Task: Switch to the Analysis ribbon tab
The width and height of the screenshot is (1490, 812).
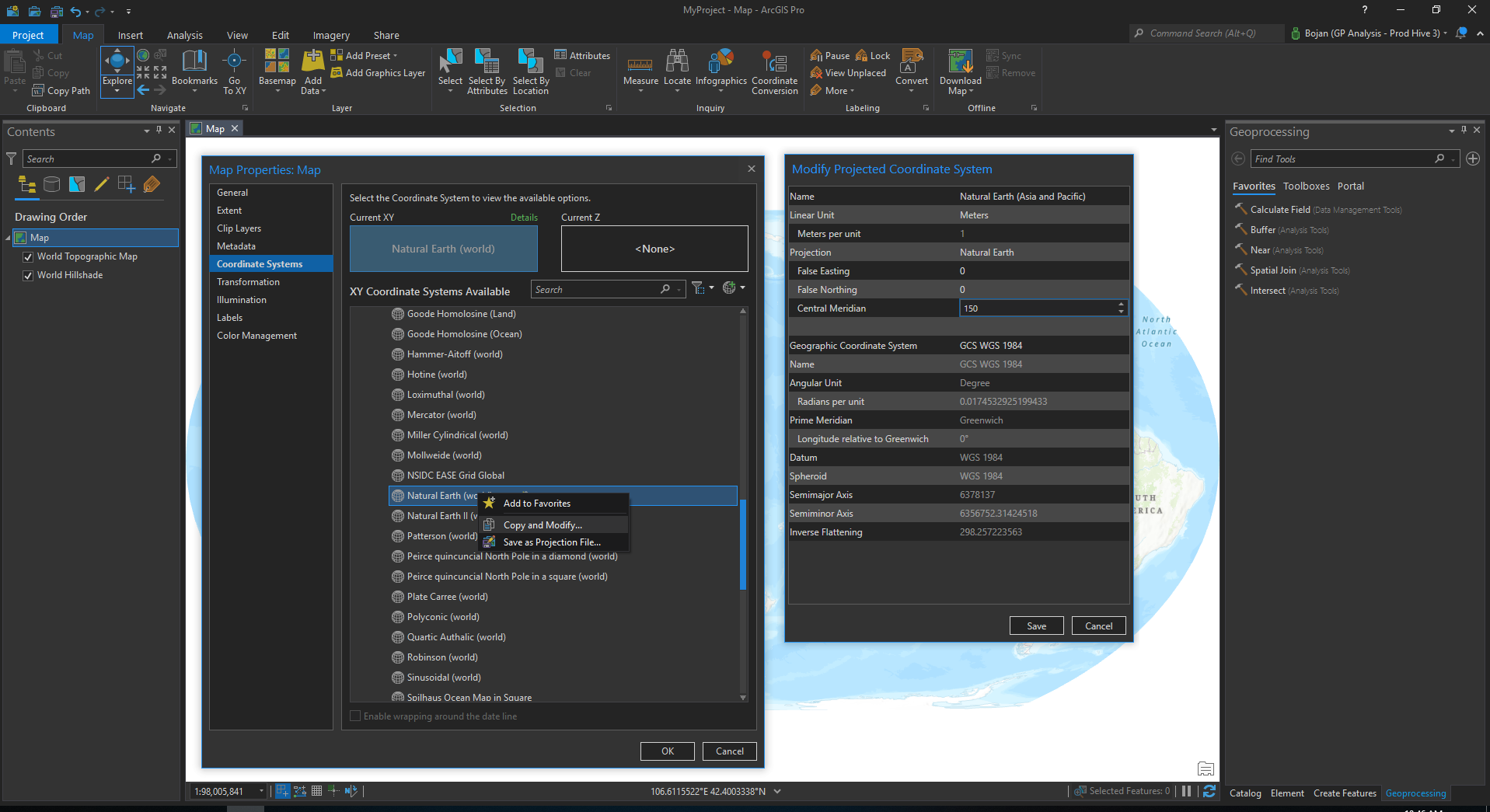Action: pos(184,34)
